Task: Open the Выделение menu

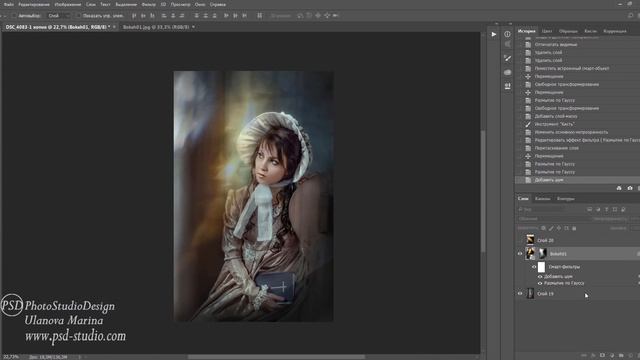Action: (126, 4)
